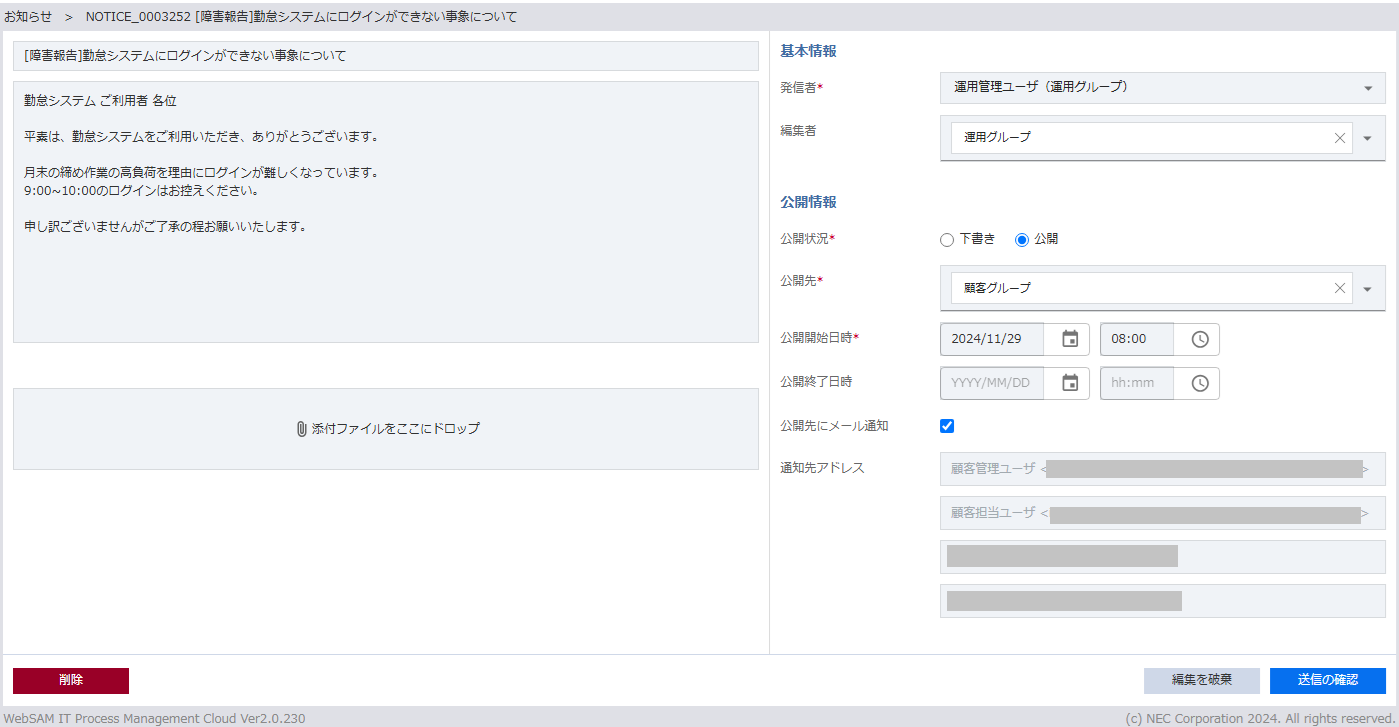Expand the 公開先 dropdown arrow
This screenshot has height=727, width=1399.
pos(1368,289)
